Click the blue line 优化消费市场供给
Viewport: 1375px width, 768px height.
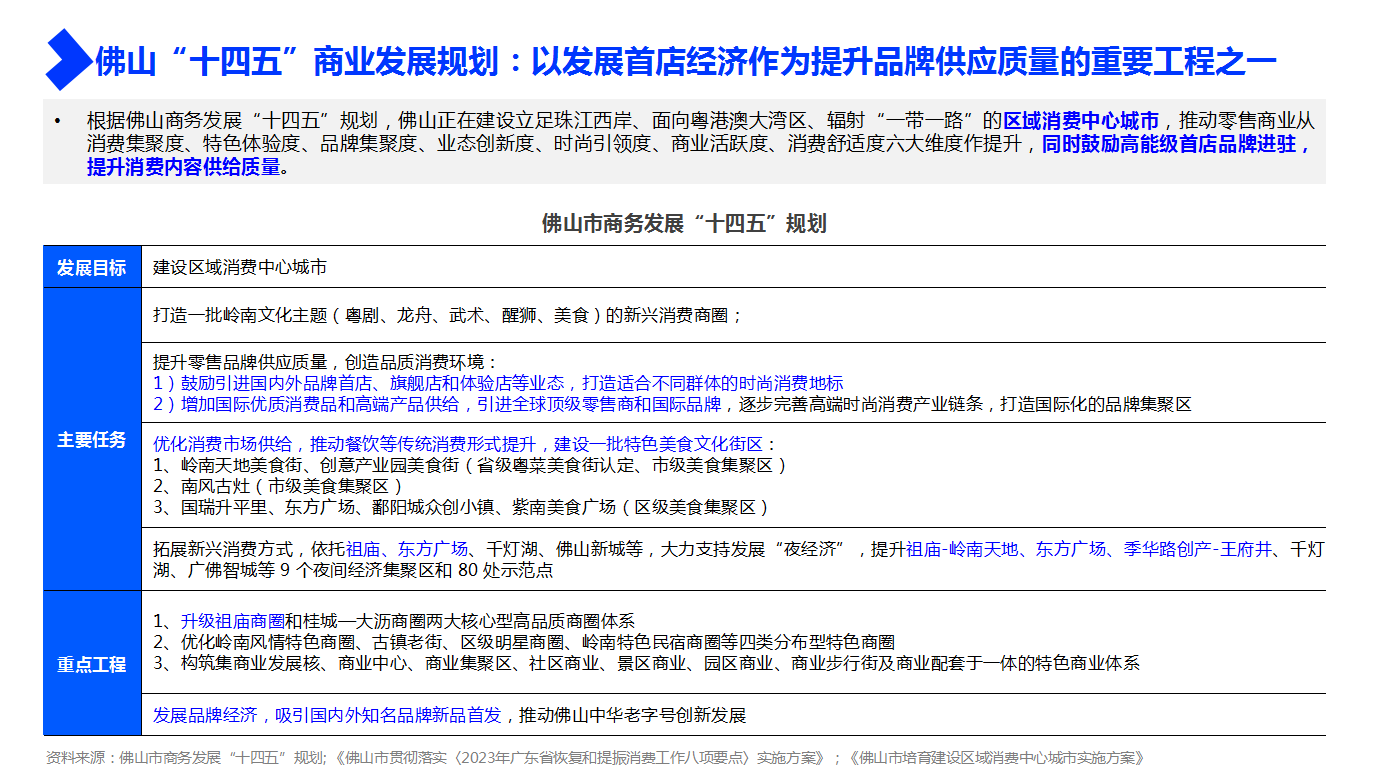coord(464,443)
